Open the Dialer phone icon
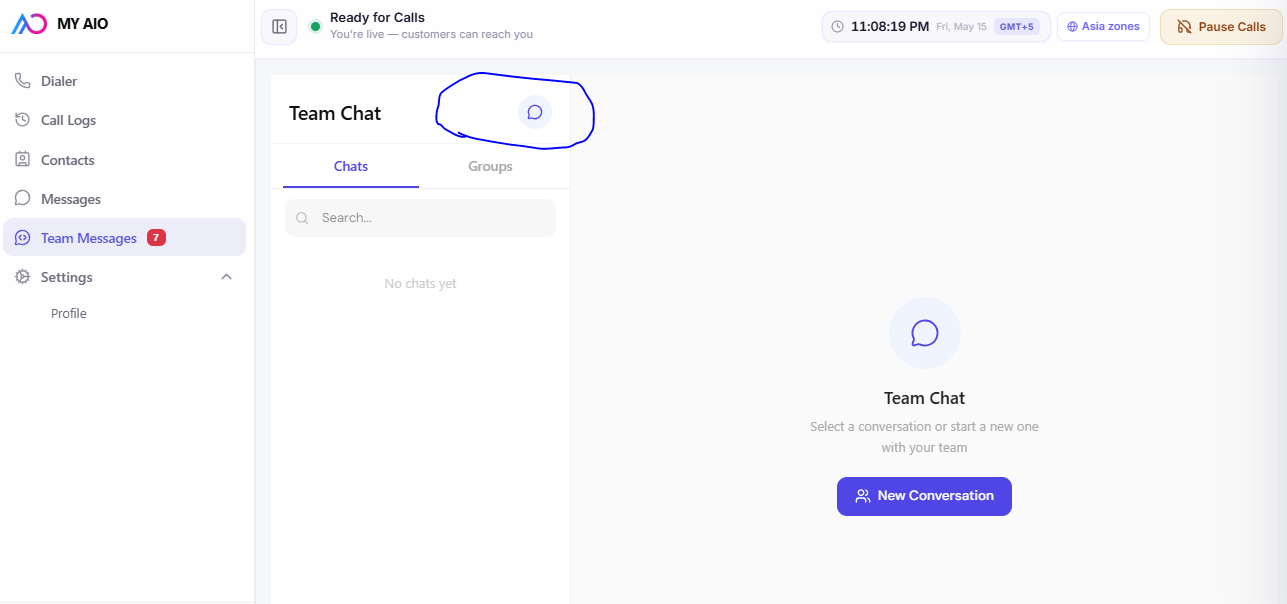 pos(22,81)
